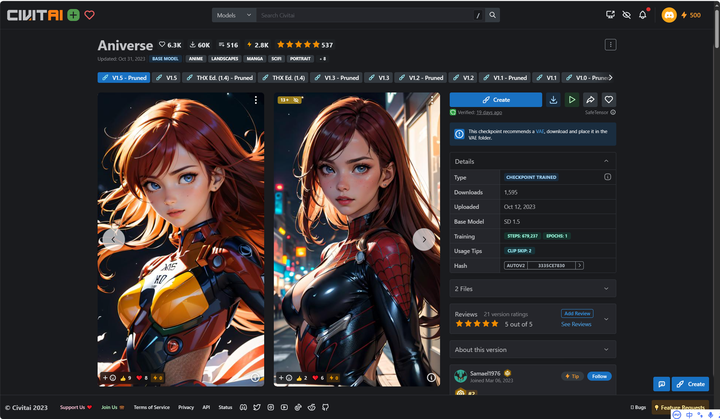Open the Models search category dropdown
Image resolution: width=720 pixels, height=419 pixels.
(234, 15)
